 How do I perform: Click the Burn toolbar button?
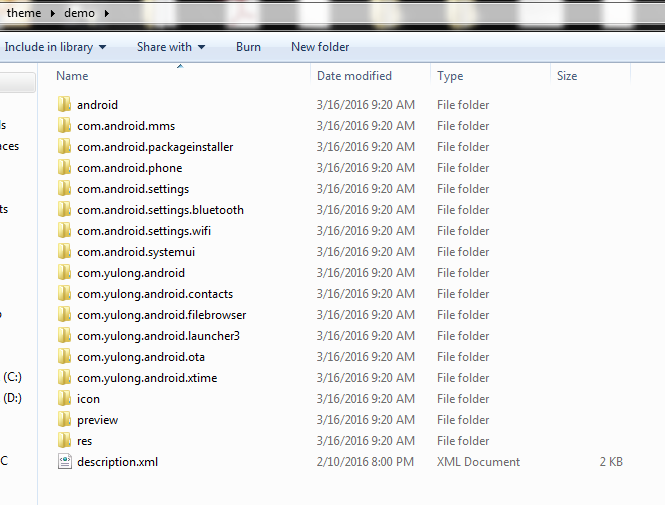pos(248,47)
